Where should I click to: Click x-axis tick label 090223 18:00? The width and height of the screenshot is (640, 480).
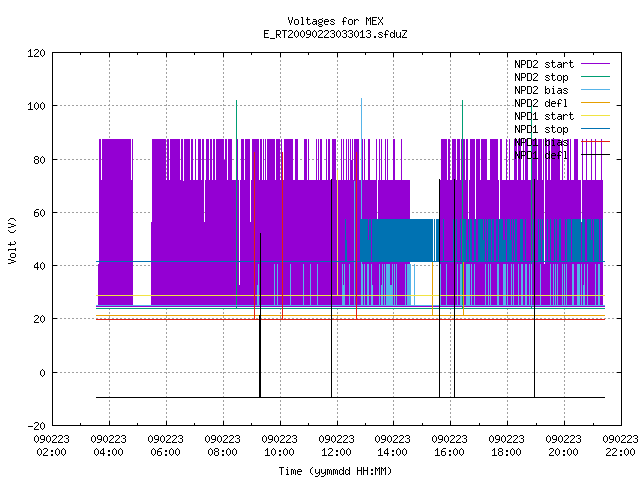point(507,446)
